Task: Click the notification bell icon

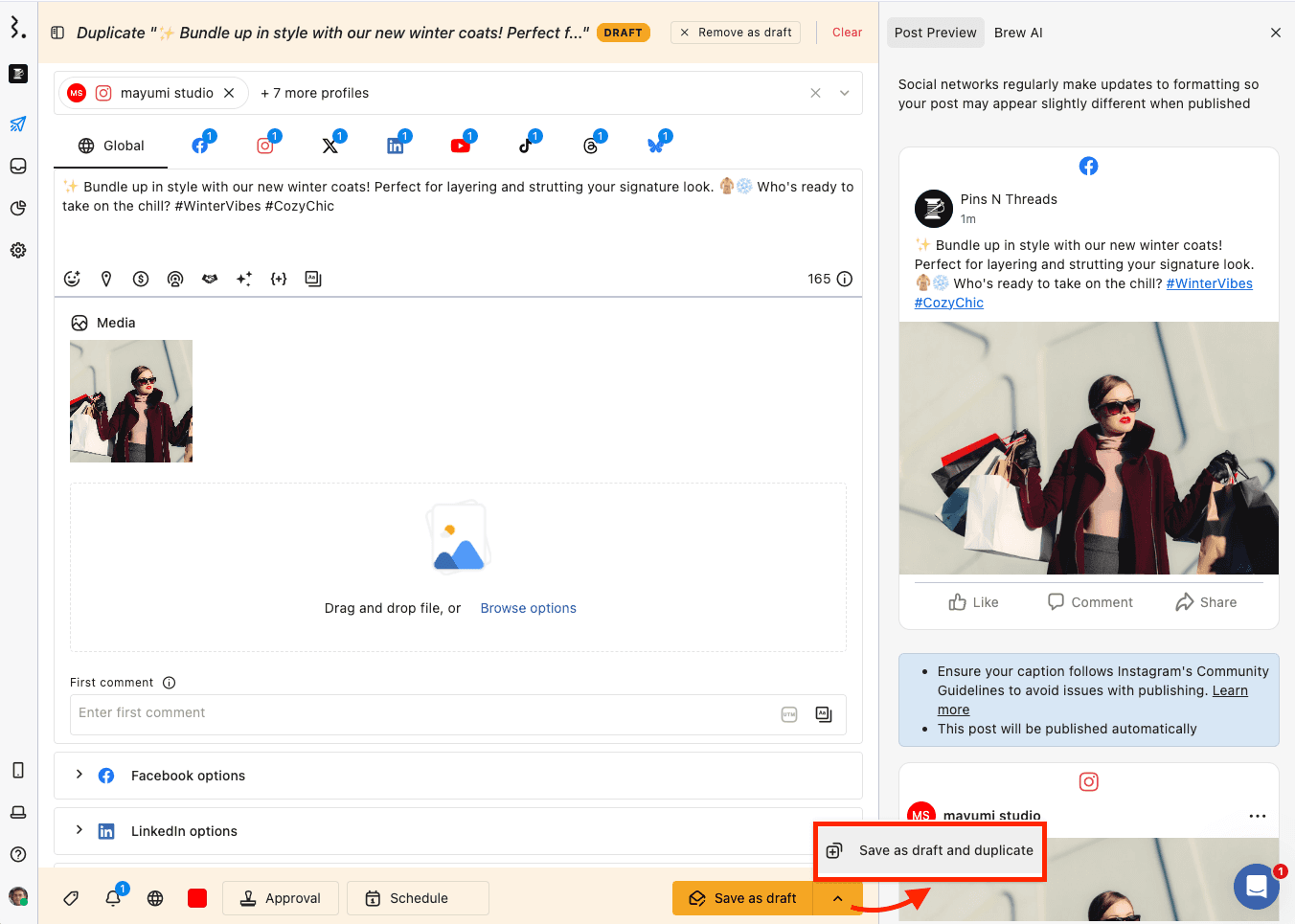Action: click(x=113, y=898)
